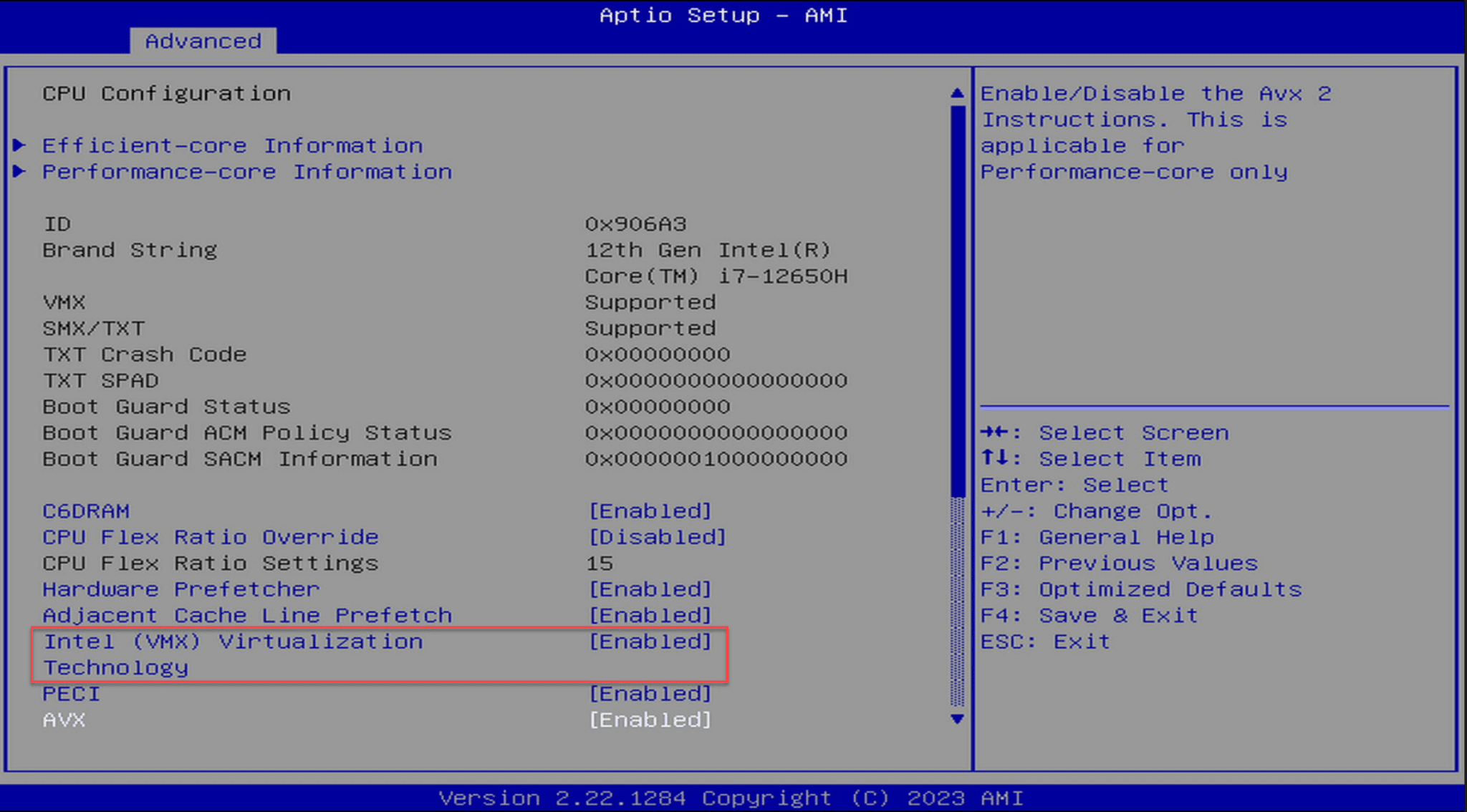Image resolution: width=1467 pixels, height=812 pixels.
Task: Click the CPU Configuration heading
Action: 166,93
